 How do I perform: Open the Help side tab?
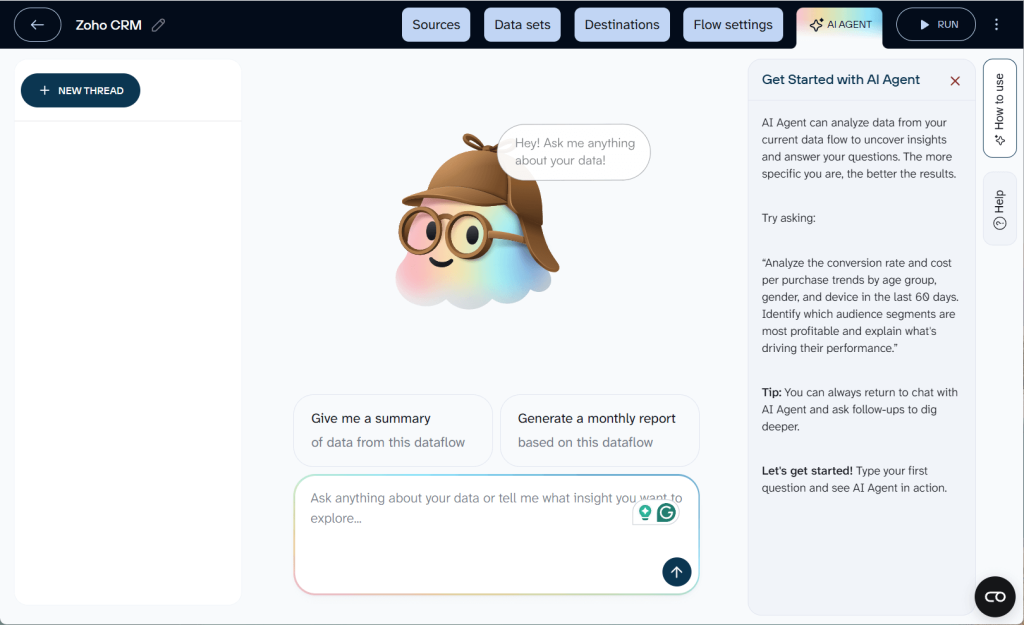[x=999, y=209]
